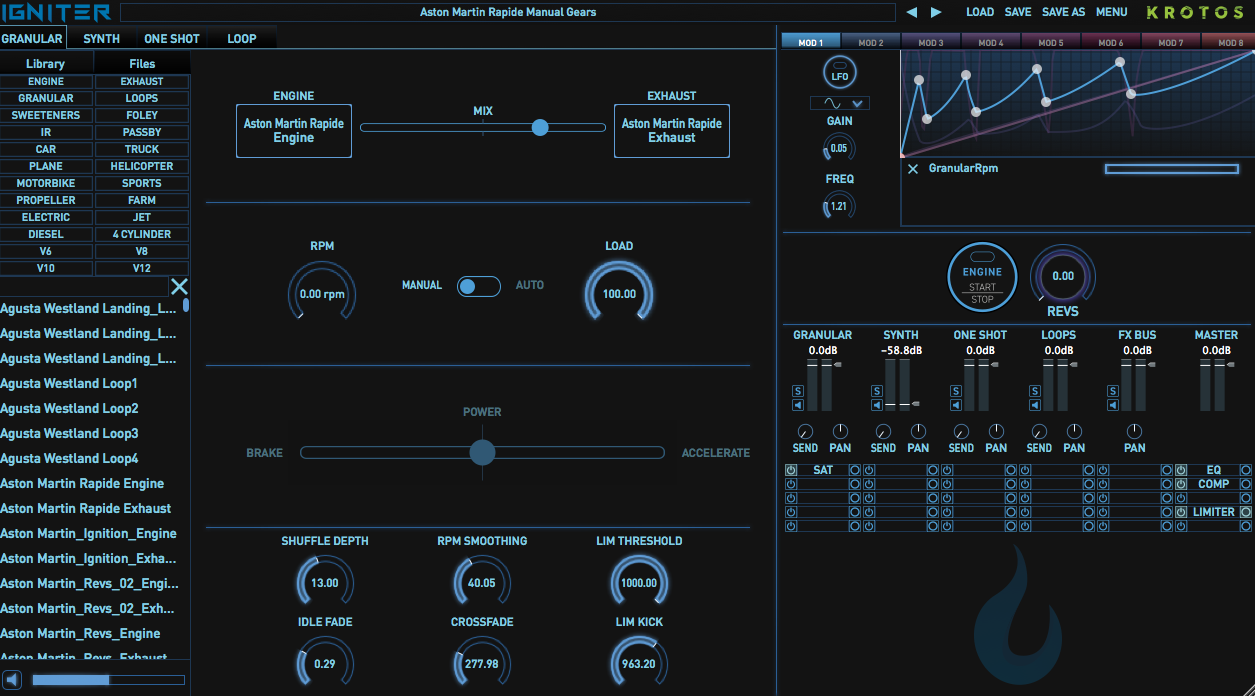Mute the One Shot mixer channel
Screen dimensions: 1255x696
click(x=956, y=405)
